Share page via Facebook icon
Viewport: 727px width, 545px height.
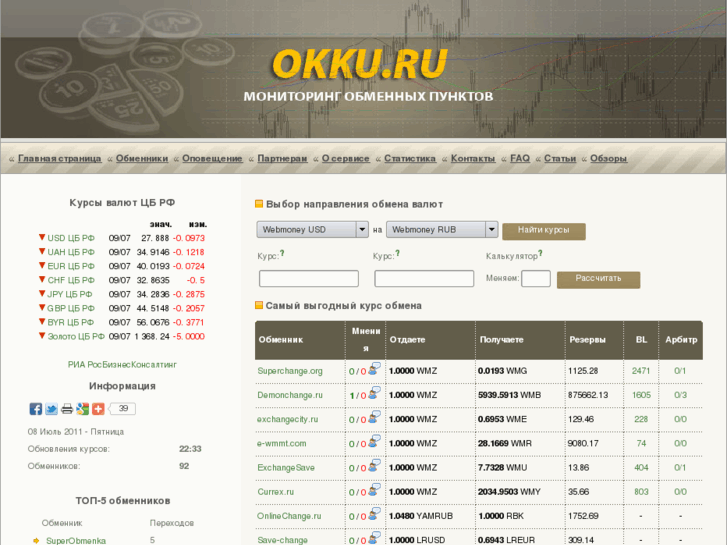coord(36,409)
